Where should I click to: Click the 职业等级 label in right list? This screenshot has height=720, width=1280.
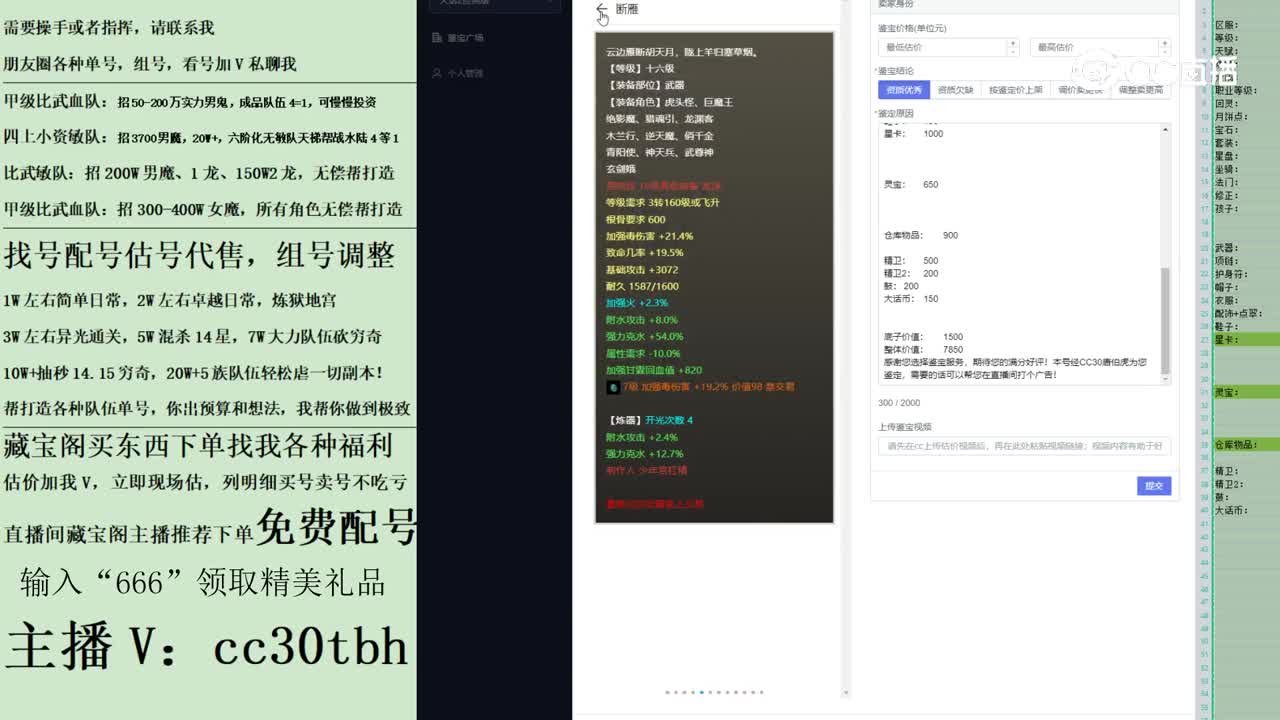(1234, 90)
